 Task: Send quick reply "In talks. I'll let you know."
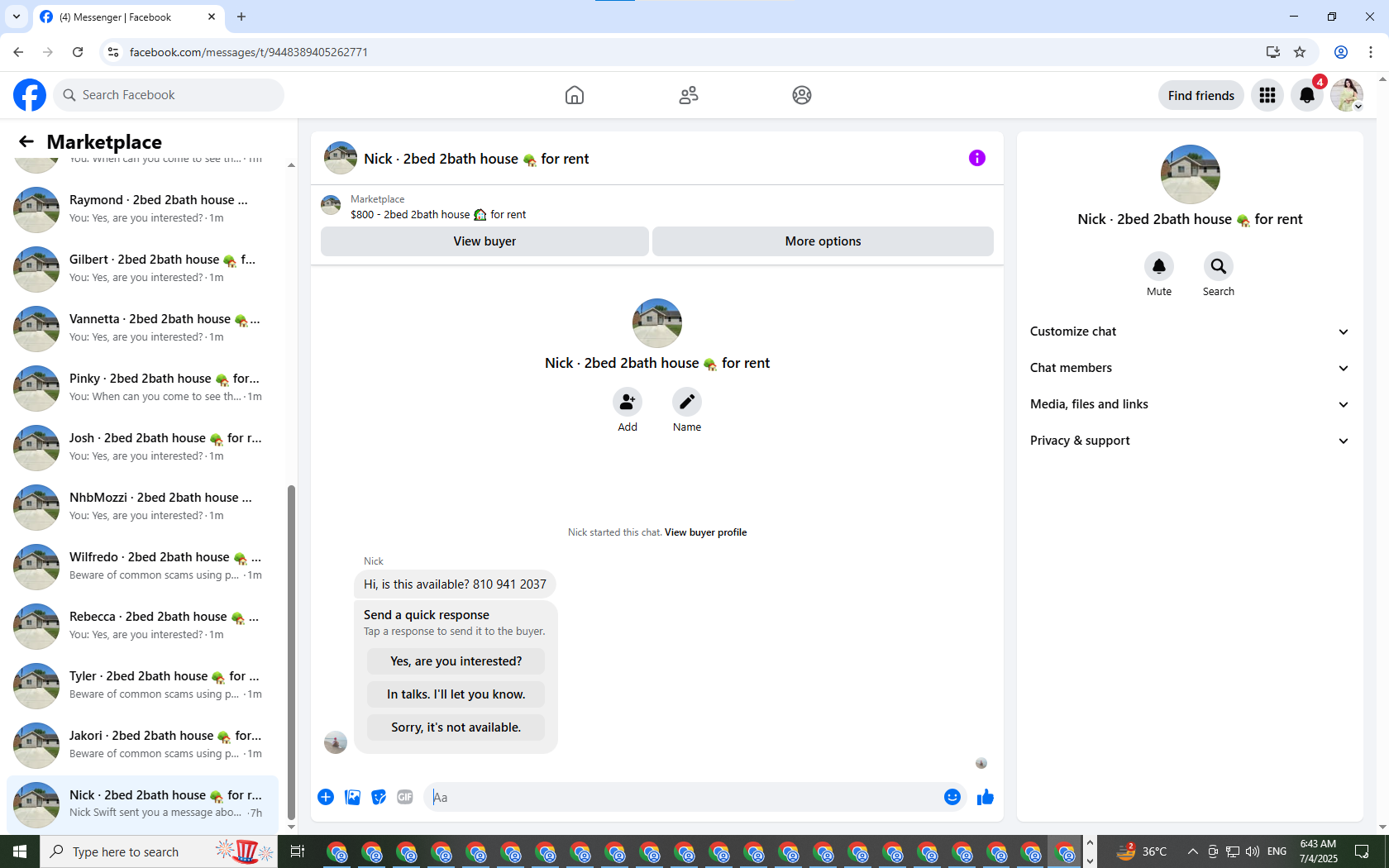[x=456, y=694]
